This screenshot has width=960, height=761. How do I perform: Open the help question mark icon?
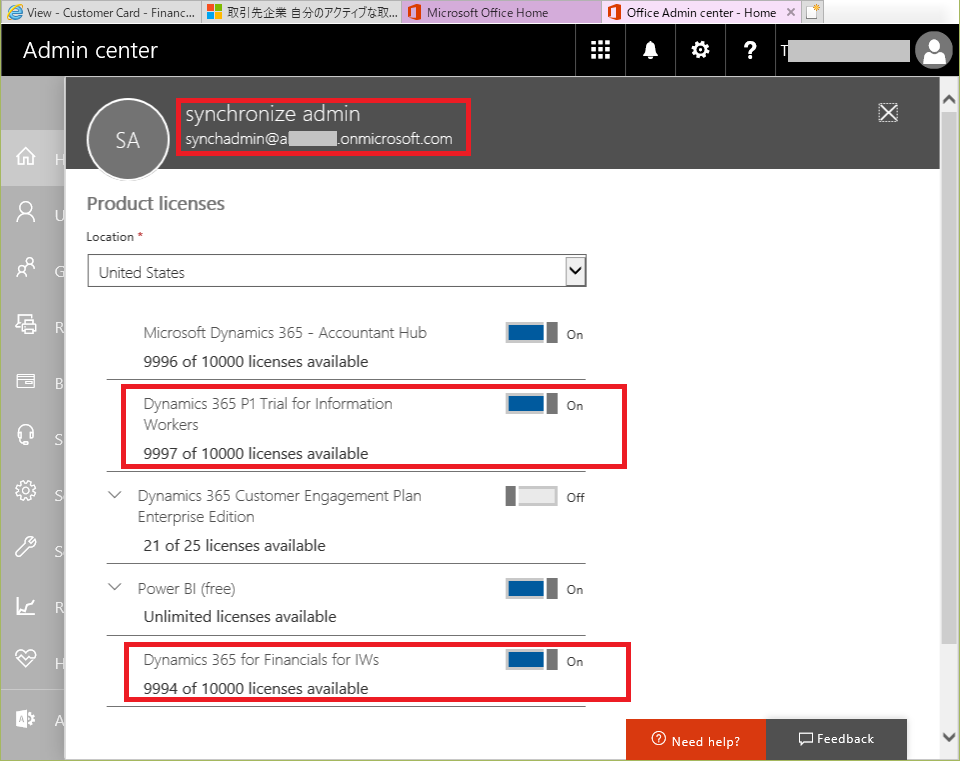click(750, 50)
